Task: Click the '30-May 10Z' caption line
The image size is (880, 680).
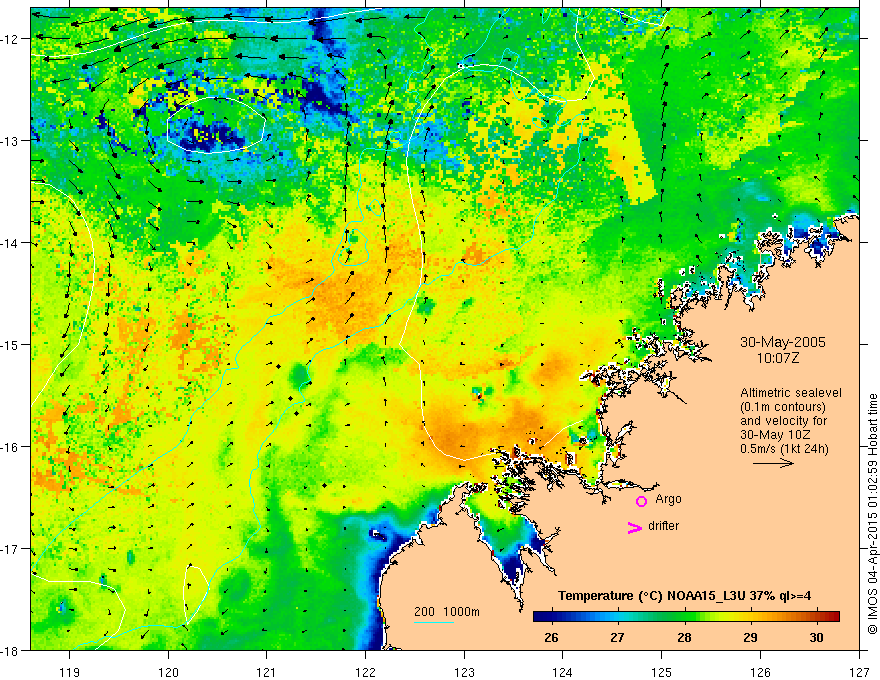Action: (x=775, y=435)
